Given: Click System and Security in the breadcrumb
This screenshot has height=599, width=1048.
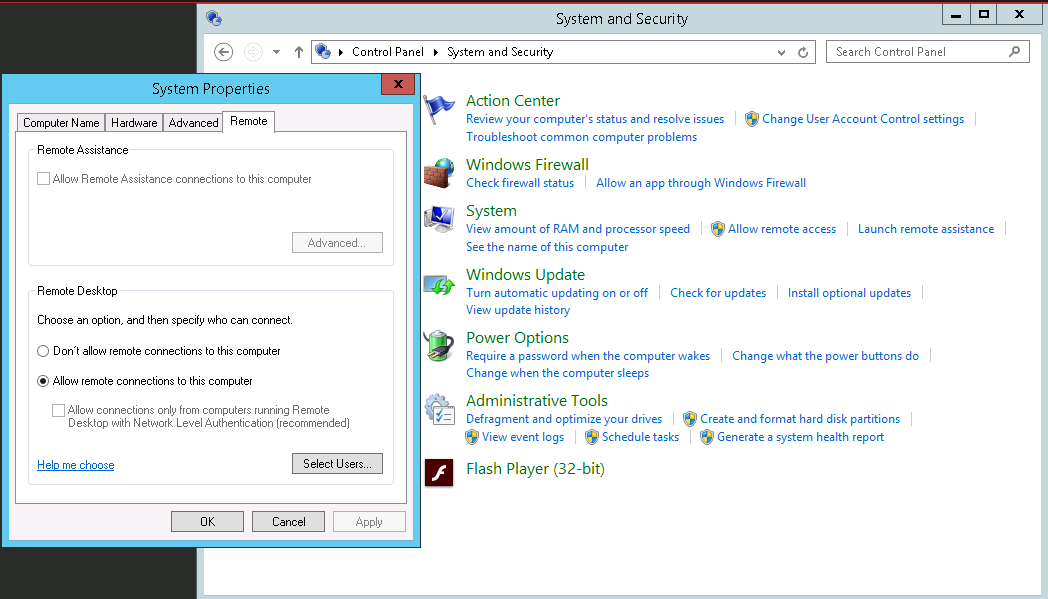Looking at the screenshot, I should 500,52.
